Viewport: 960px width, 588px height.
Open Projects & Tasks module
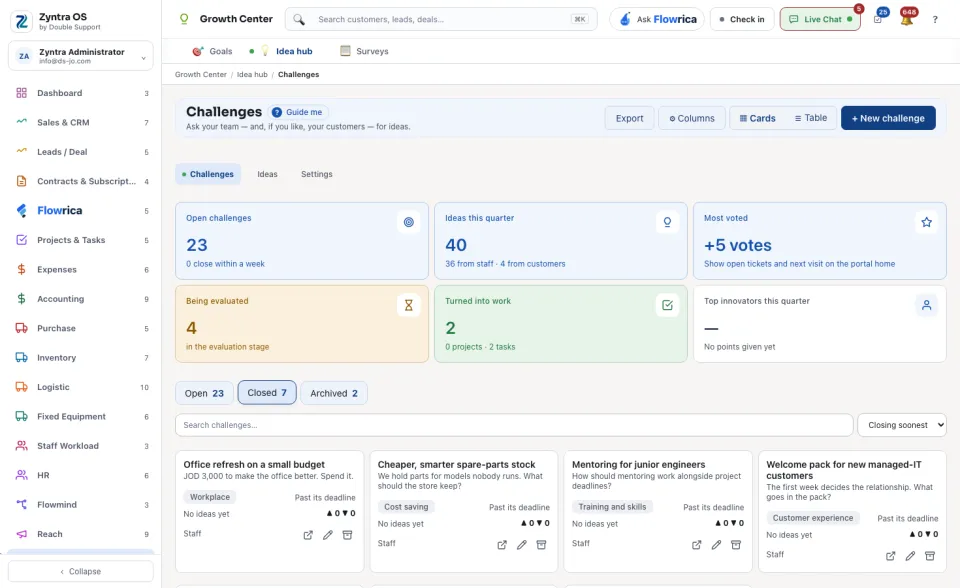81,240
